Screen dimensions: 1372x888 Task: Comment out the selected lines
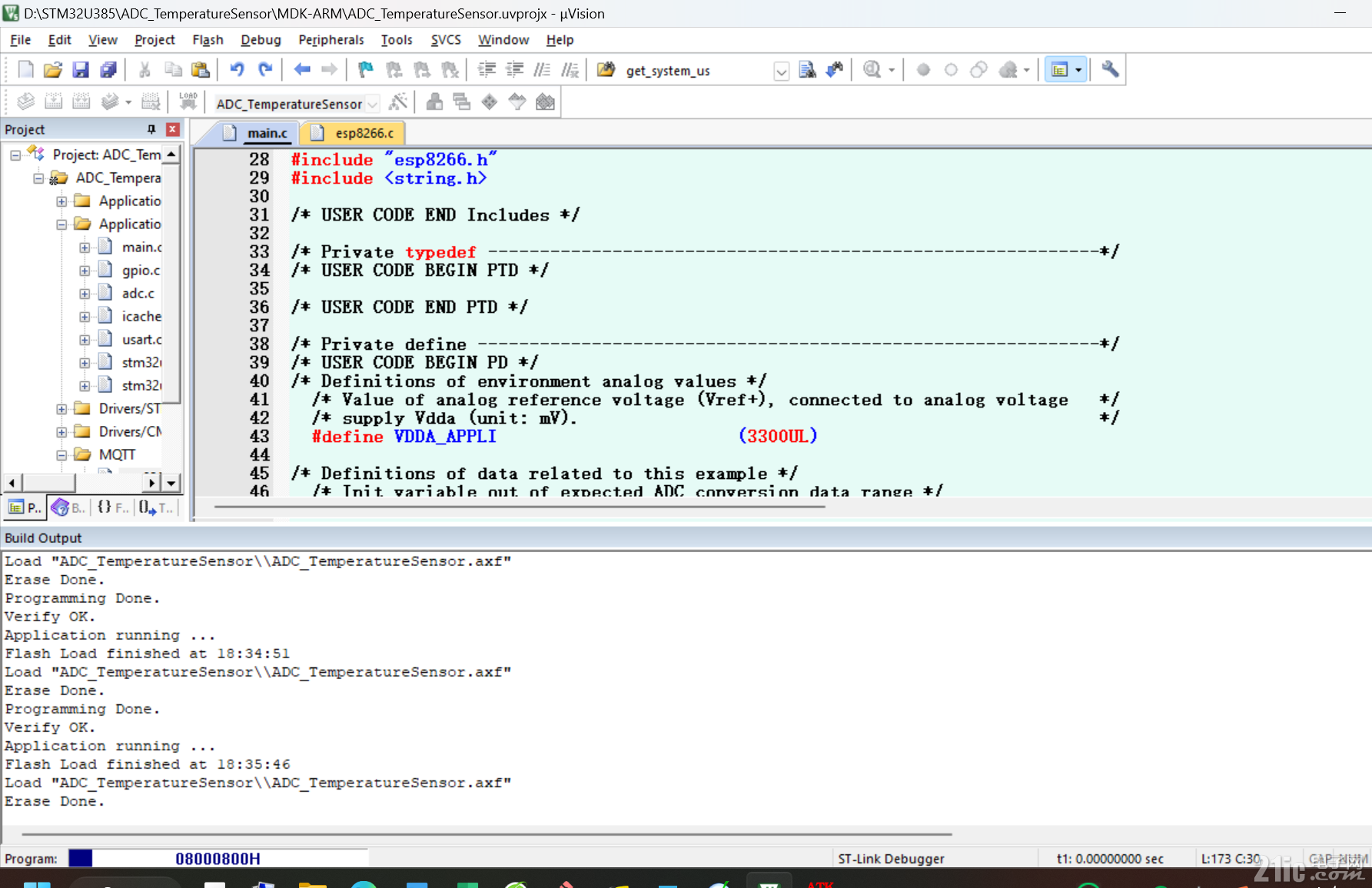click(x=542, y=70)
